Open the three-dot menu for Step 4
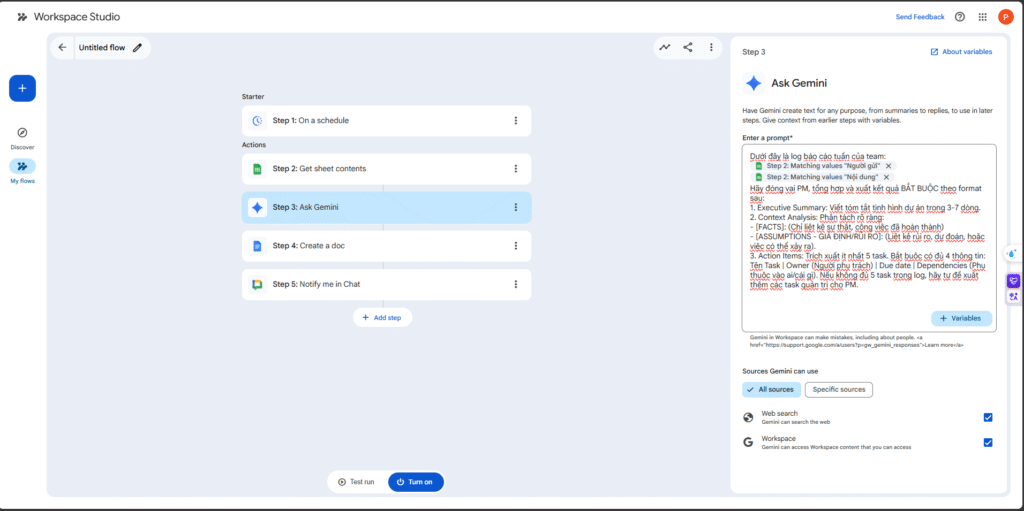 pyautogui.click(x=516, y=246)
